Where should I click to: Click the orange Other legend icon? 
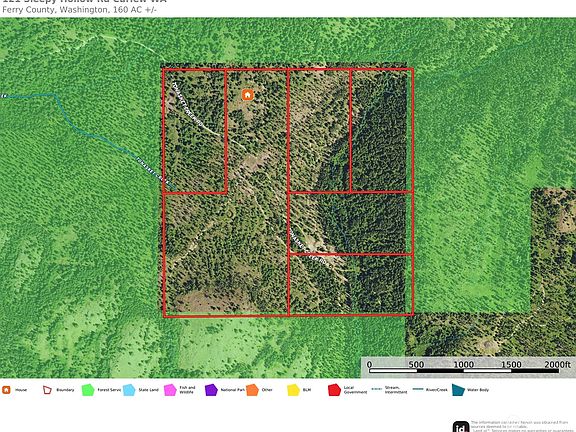[252, 390]
